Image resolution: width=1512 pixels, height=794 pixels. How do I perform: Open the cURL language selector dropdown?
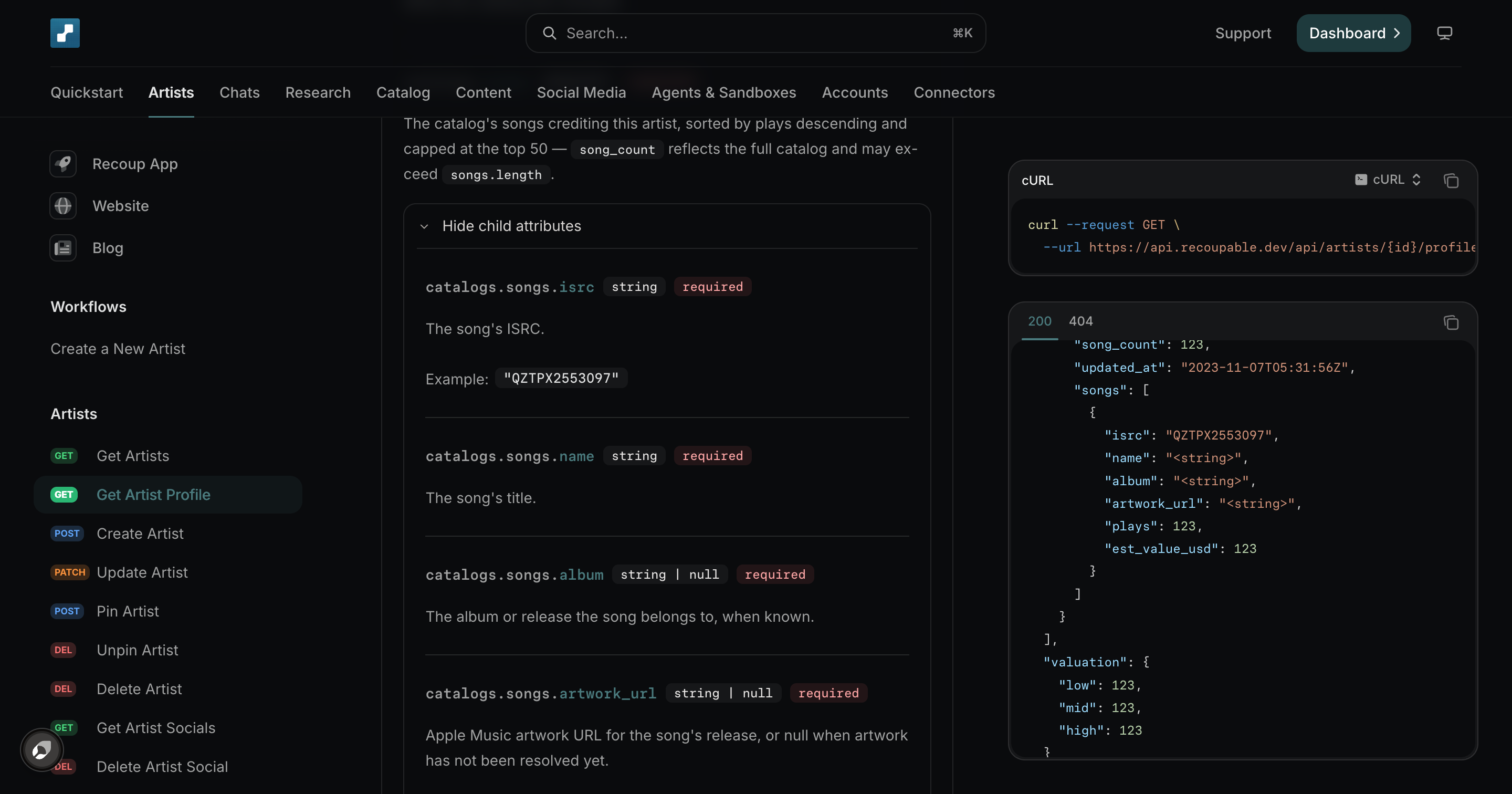click(x=1388, y=180)
